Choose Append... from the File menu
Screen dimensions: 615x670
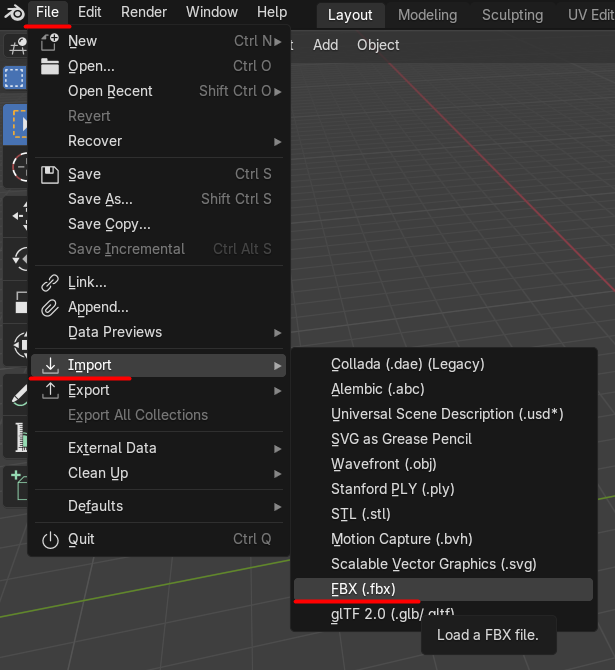pyautogui.click(x=159, y=307)
